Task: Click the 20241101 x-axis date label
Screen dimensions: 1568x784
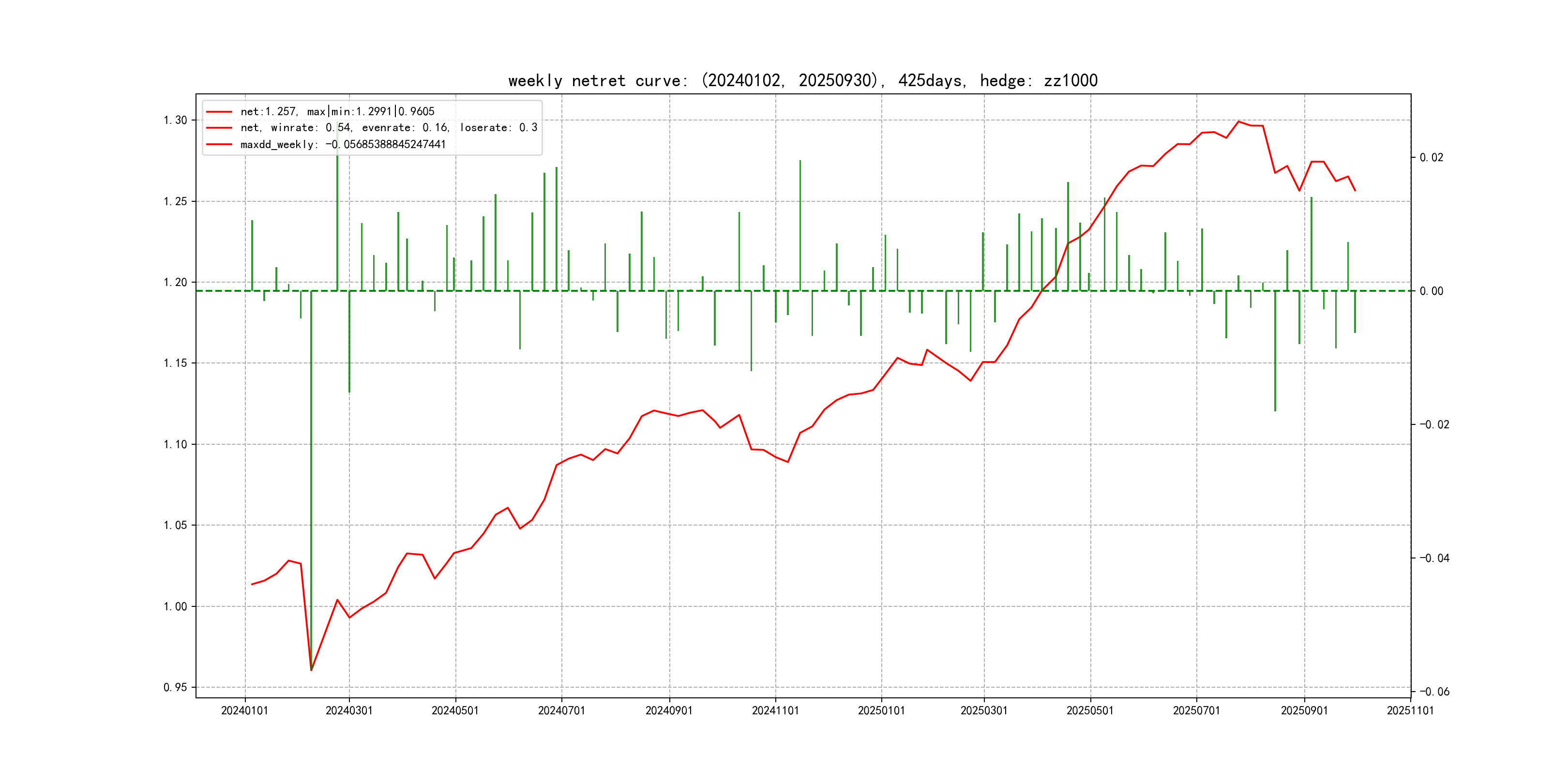Action: 775,711
